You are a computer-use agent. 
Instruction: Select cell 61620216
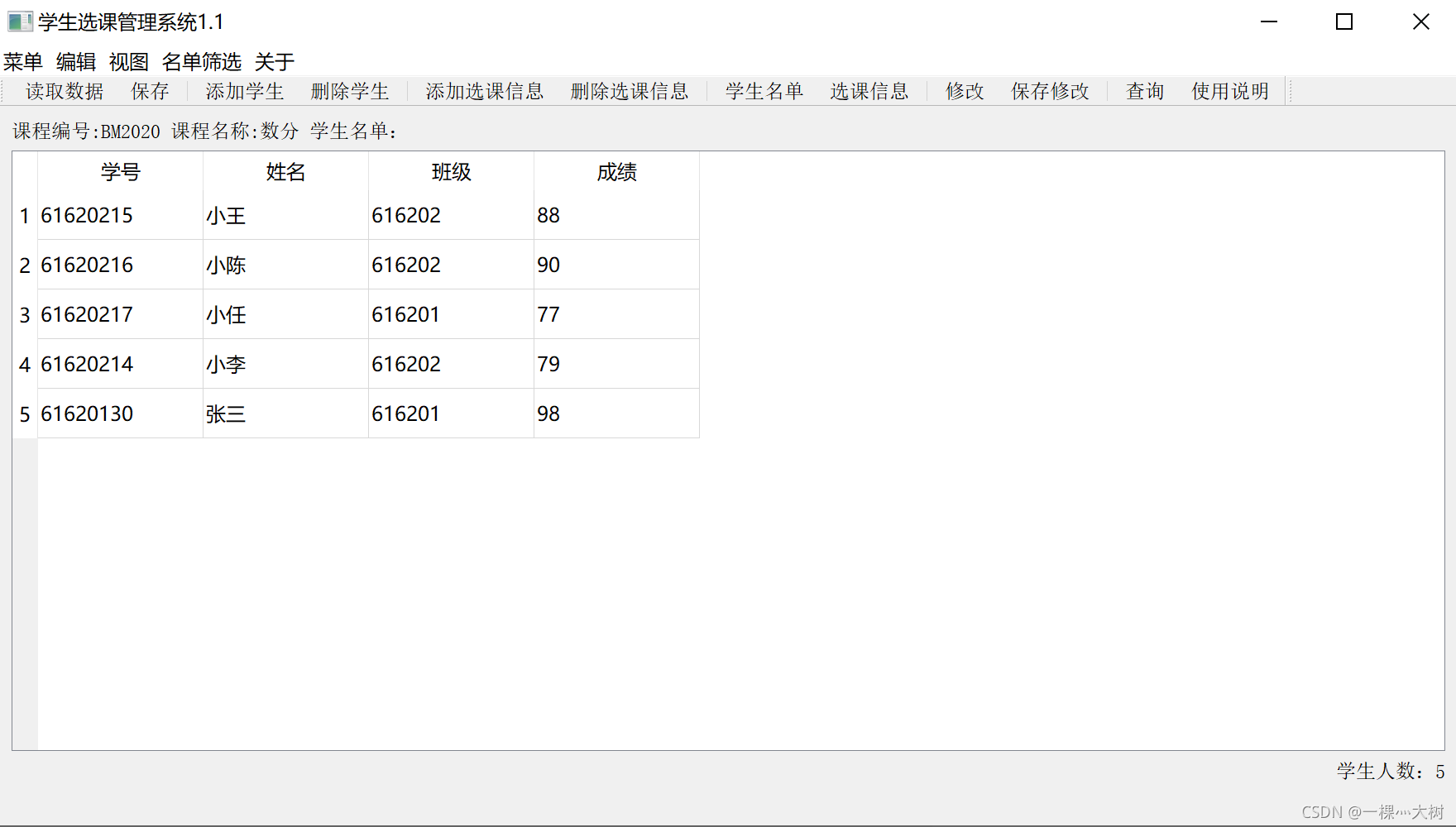(x=121, y=265)
